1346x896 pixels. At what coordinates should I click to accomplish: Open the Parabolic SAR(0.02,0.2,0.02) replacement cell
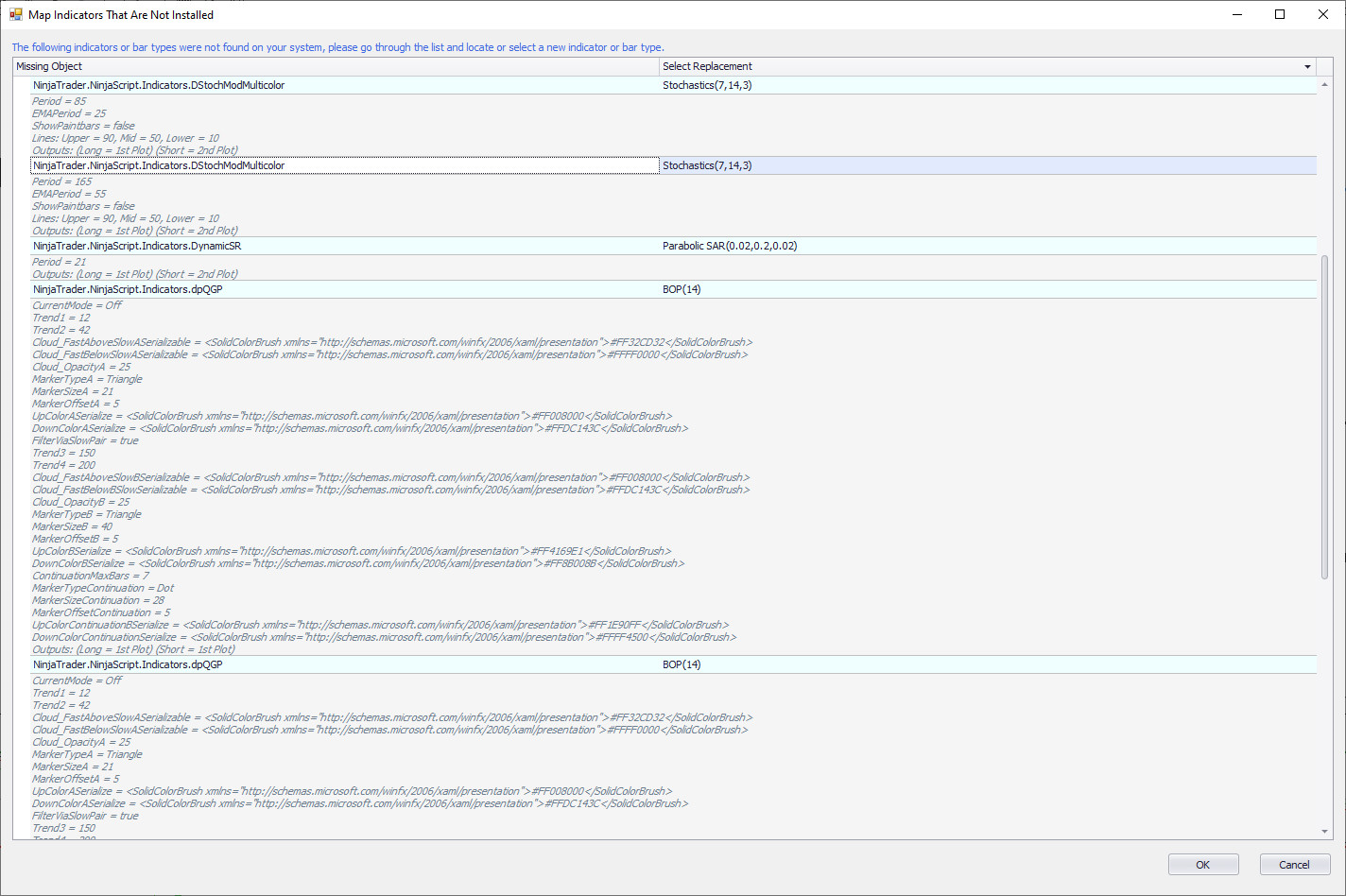tap(988, 246)
